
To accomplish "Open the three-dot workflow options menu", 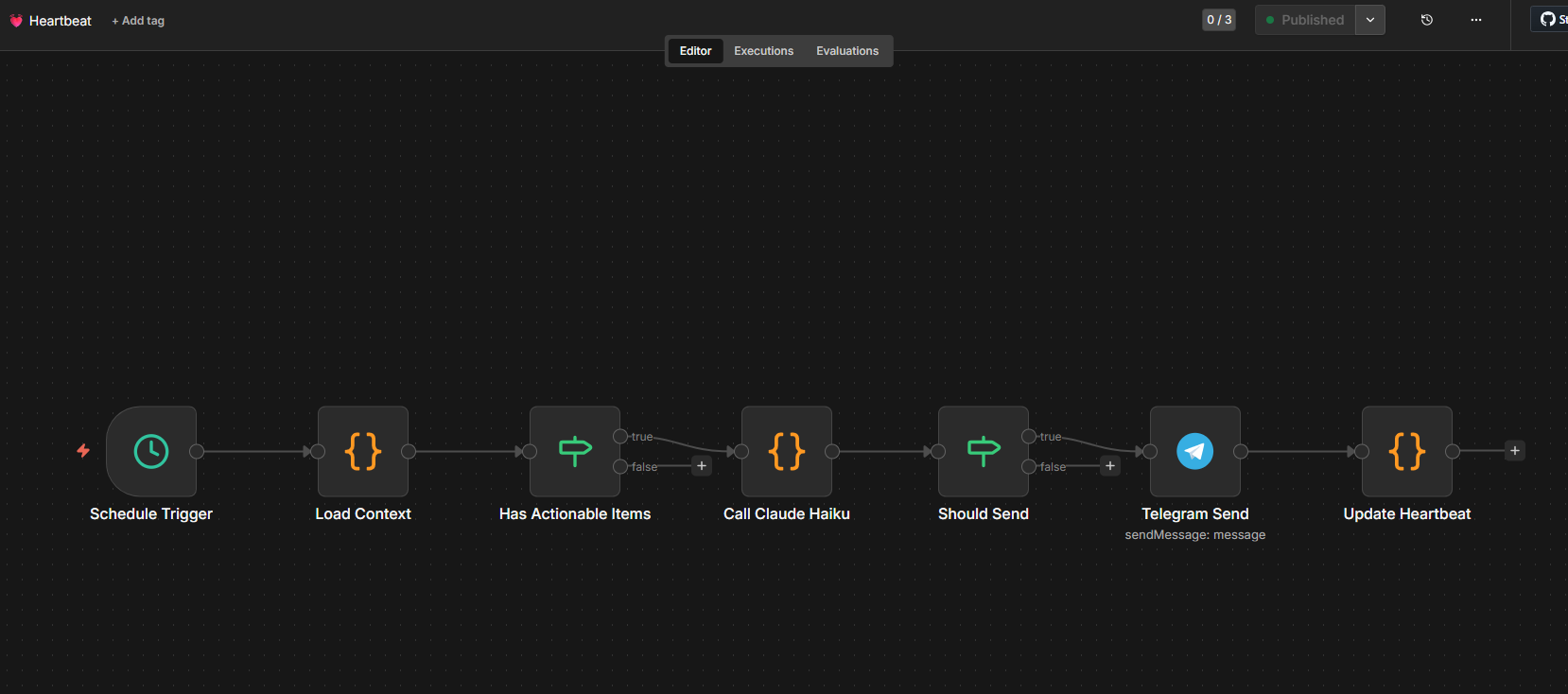I will pos(1476,20).
